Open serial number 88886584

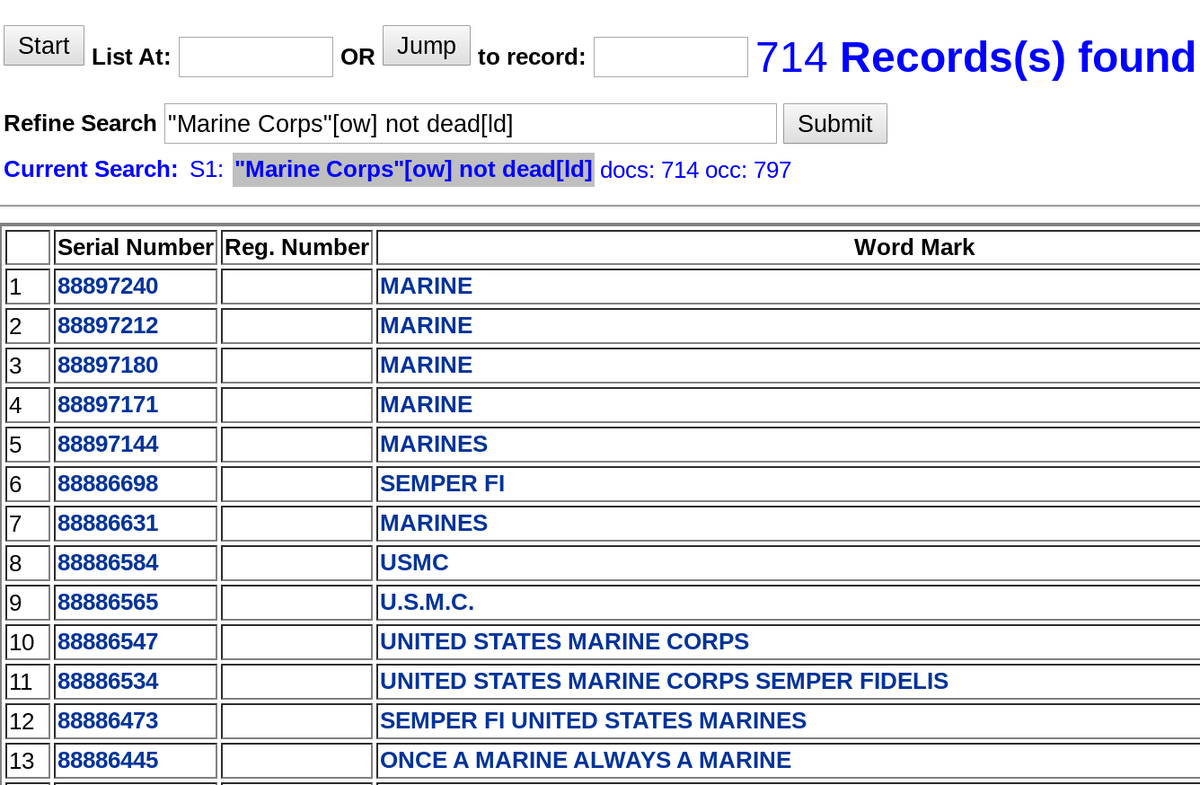pyautogui.click(x=108, y=563)
